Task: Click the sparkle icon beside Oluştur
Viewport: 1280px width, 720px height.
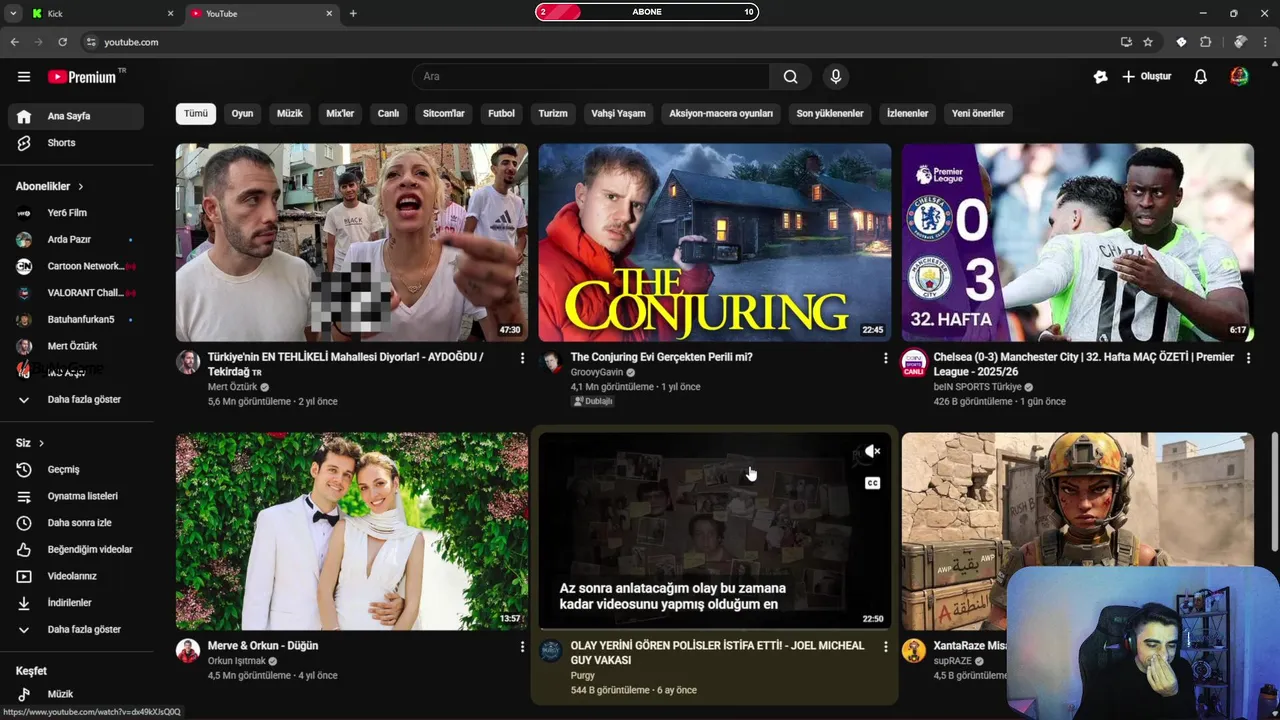Action: (x=1100, y=77)
